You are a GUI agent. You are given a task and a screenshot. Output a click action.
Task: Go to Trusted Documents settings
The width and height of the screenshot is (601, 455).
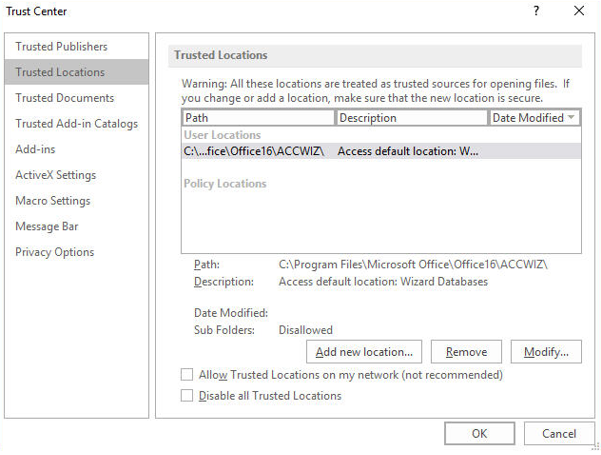click(64, 98)
